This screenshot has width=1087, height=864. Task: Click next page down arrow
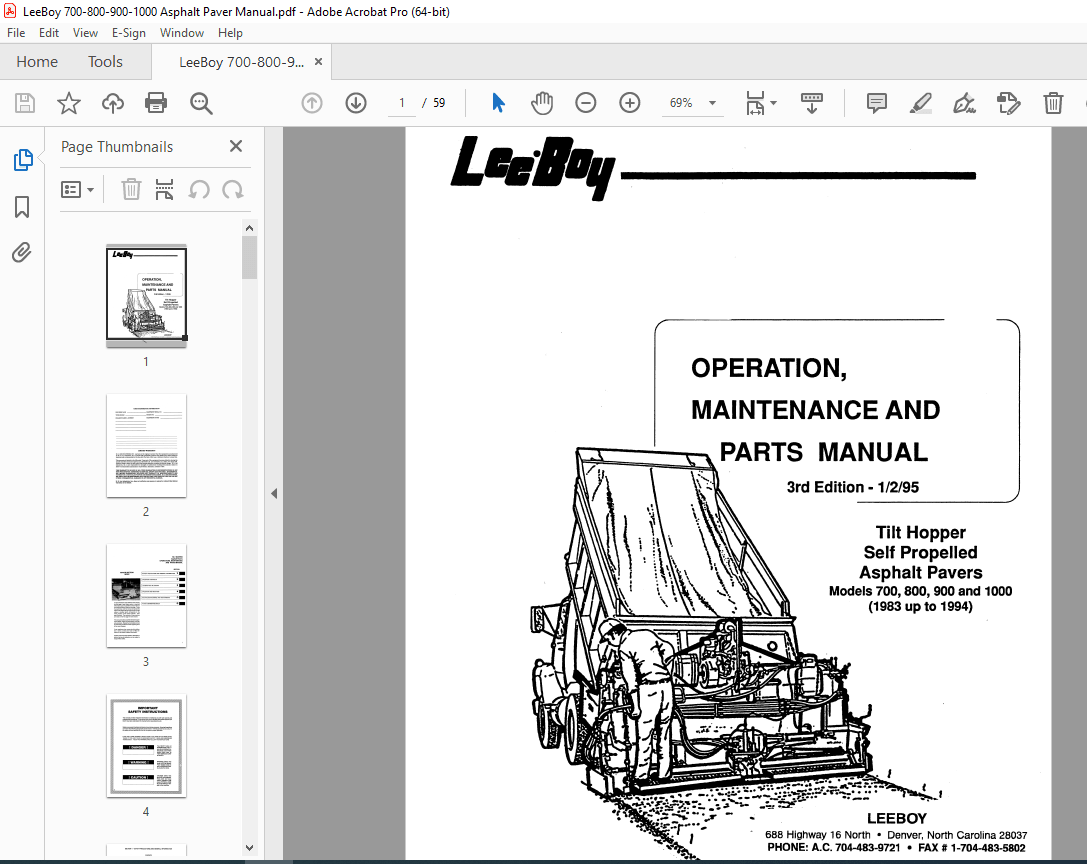point(355,103)
